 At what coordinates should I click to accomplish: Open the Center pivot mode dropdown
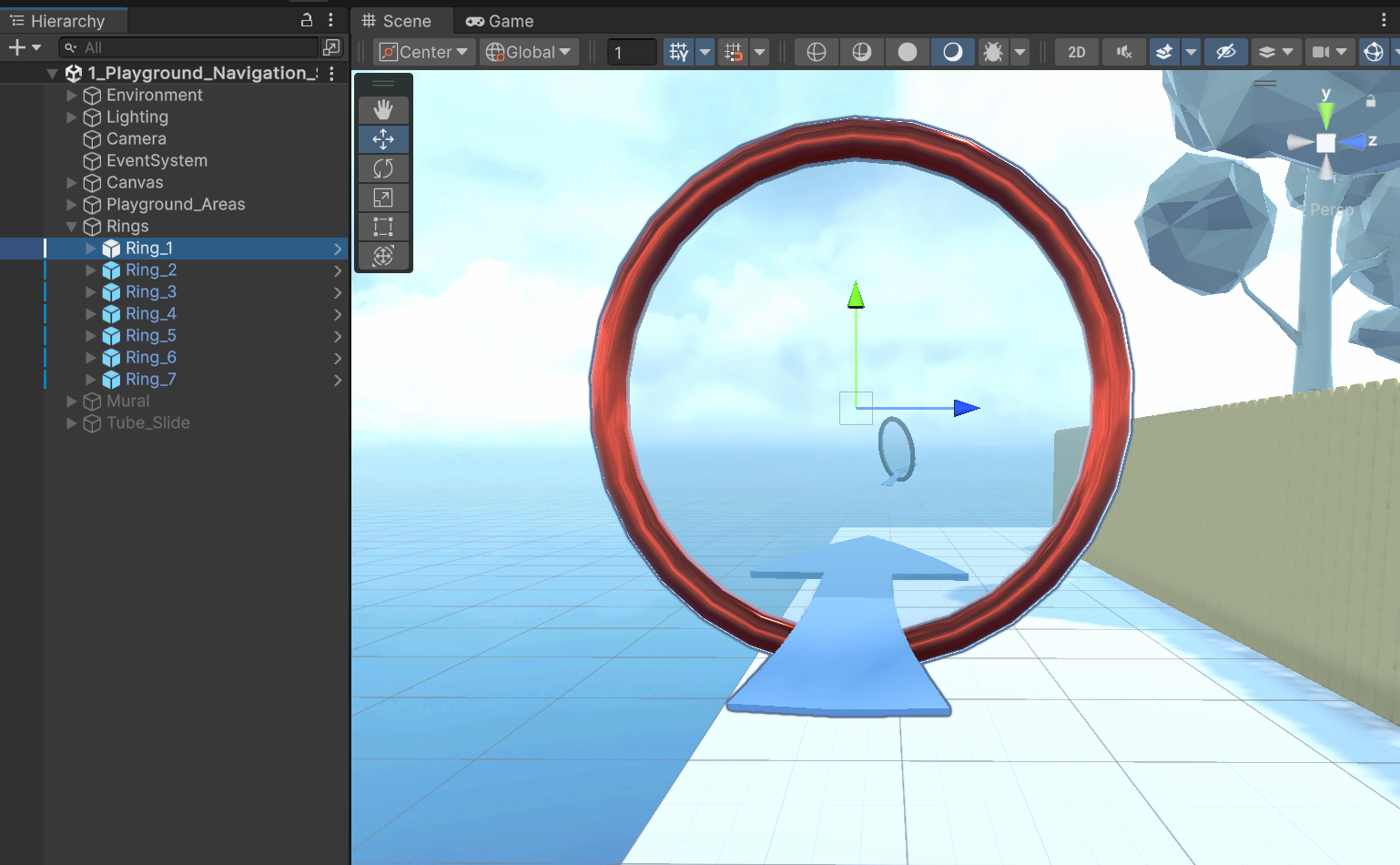(x=423, y=52)
